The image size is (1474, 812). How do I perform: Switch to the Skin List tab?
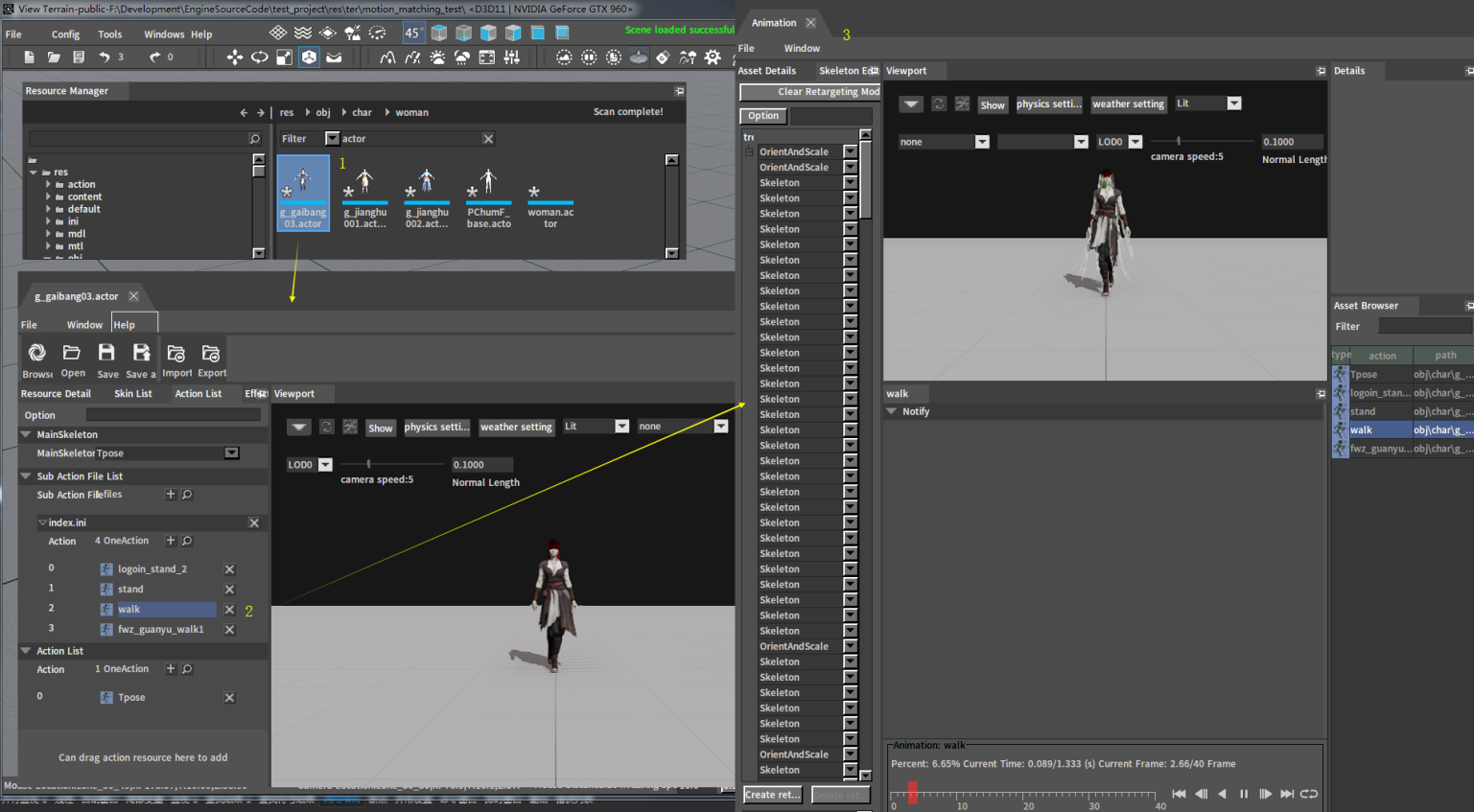[132, 394]
